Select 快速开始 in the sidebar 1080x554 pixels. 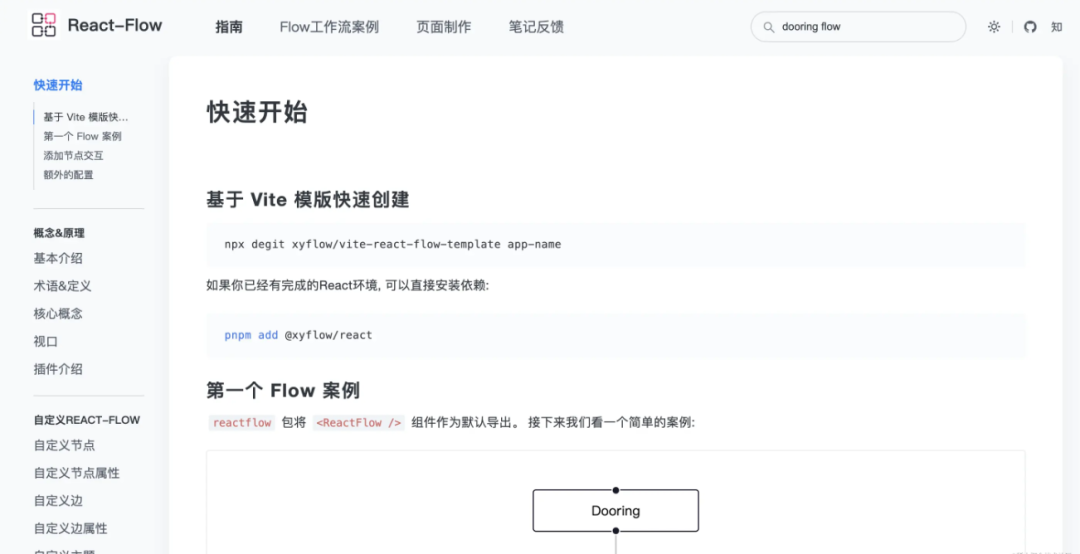[x=58, y=85]
